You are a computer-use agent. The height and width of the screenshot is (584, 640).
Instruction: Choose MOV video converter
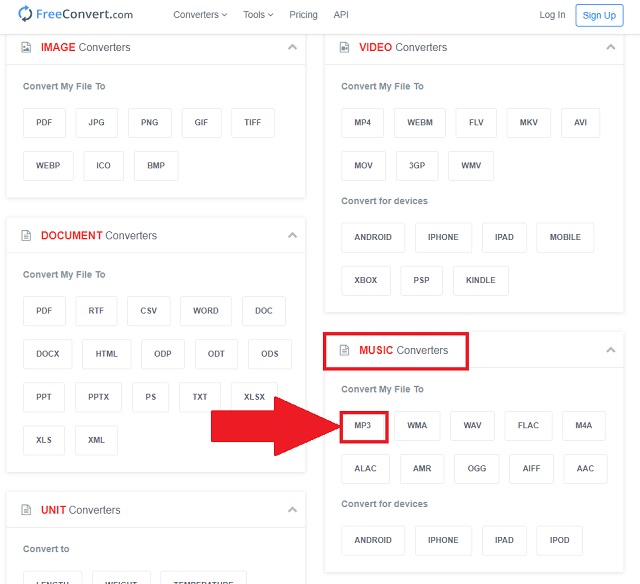(363, 166)
